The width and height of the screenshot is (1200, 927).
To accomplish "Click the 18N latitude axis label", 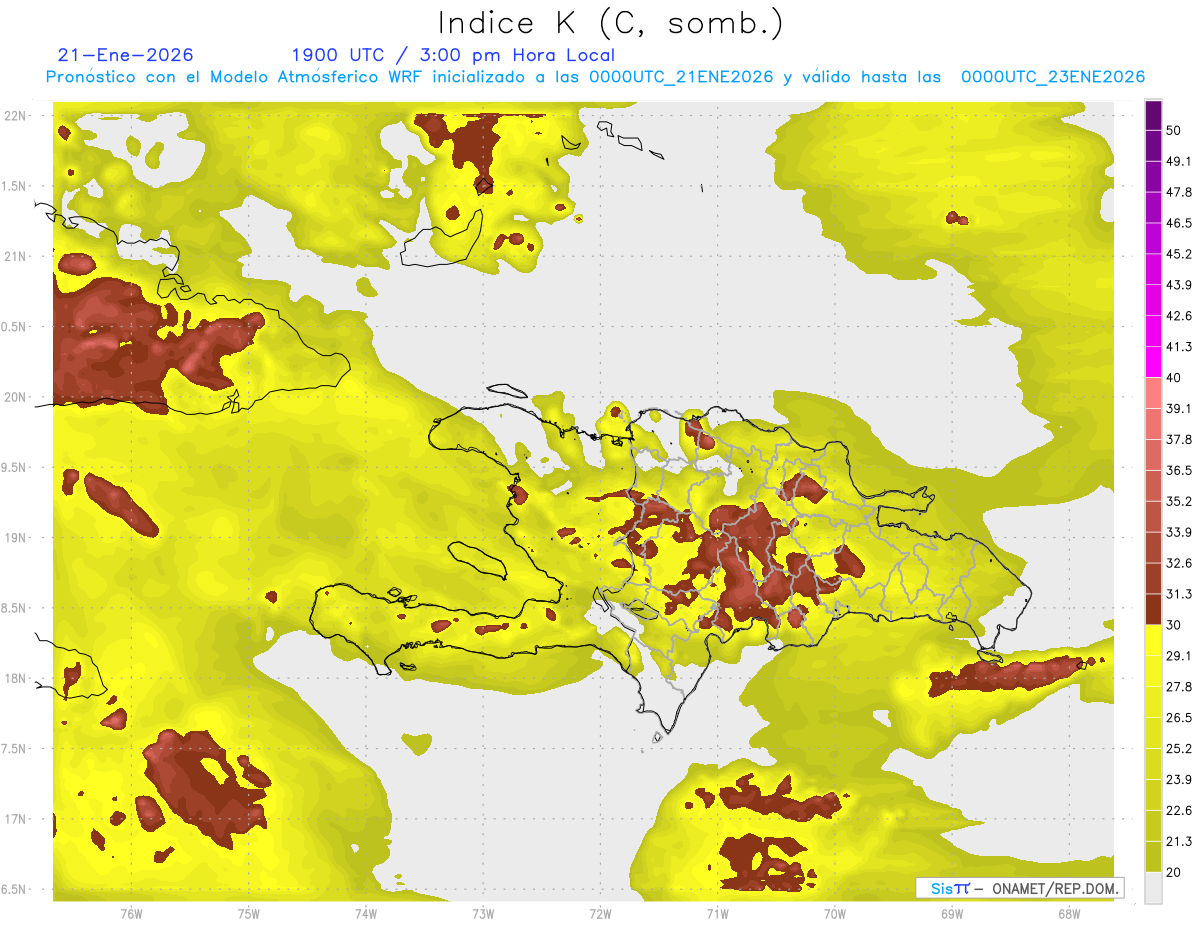I will [x=17, y=678].
